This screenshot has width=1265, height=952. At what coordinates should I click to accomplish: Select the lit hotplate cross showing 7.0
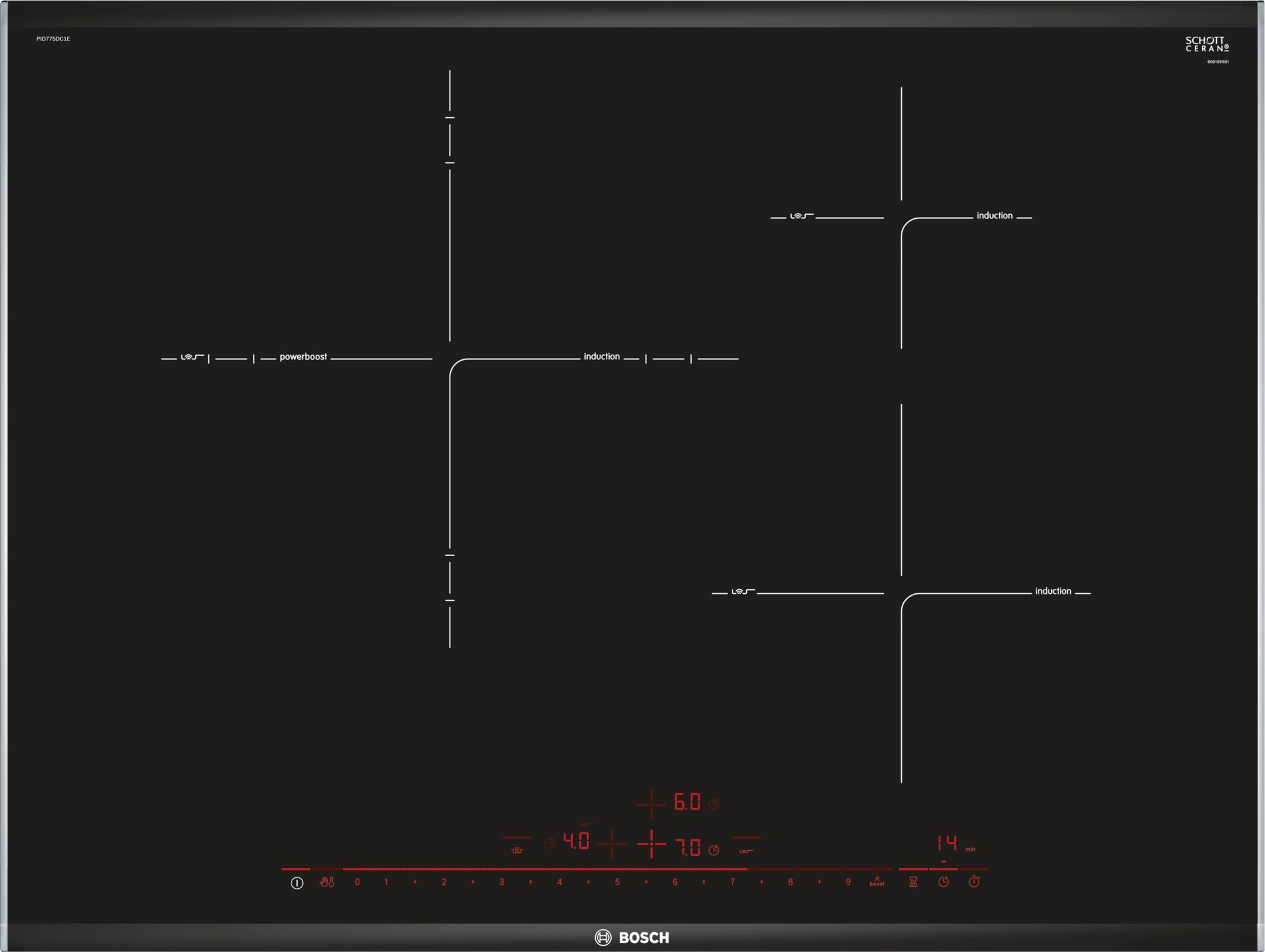coord(651,844)
